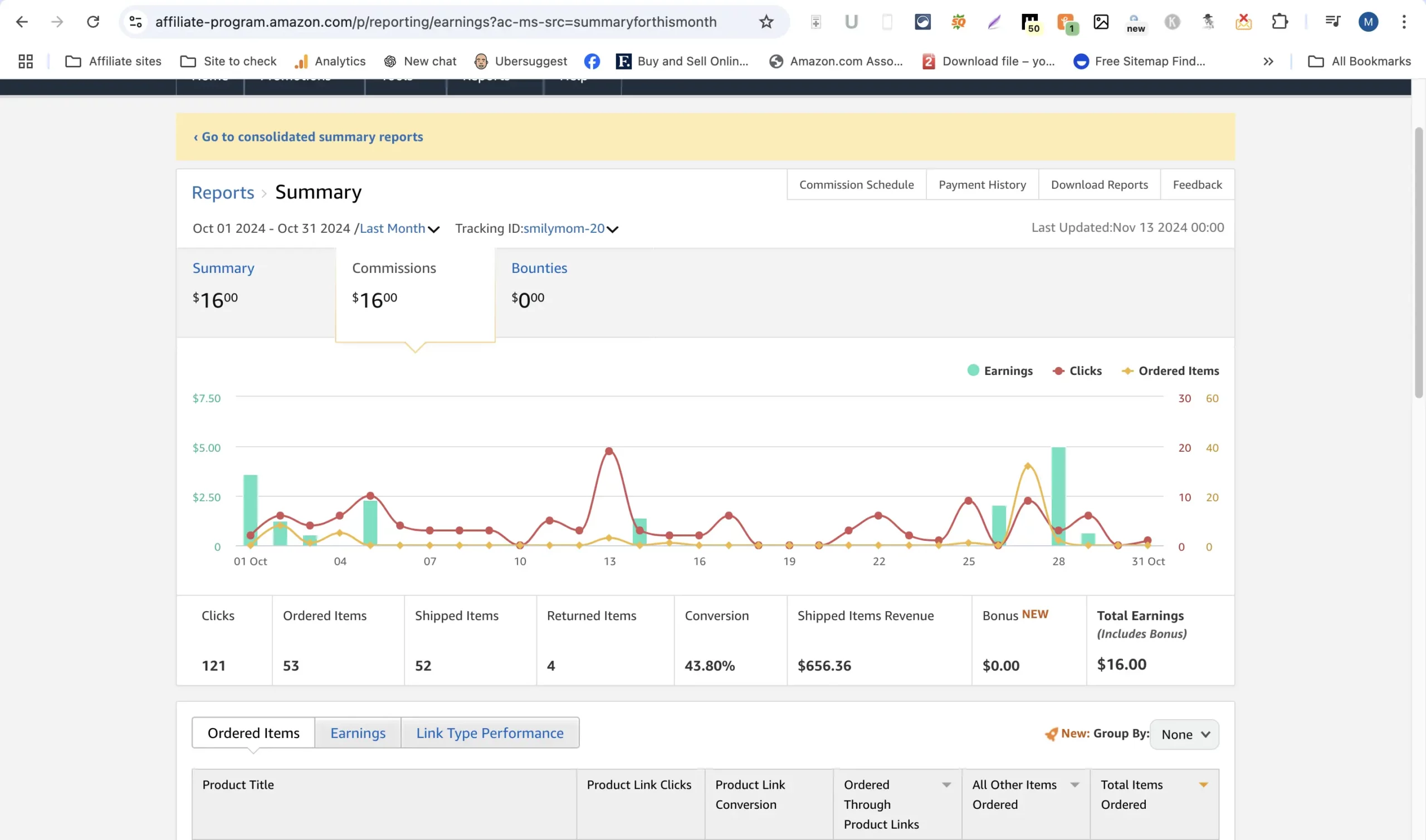This screenshot has width=1426, height=840.
Task: Click the gray K extension icon
Action: click(1172, 22)
